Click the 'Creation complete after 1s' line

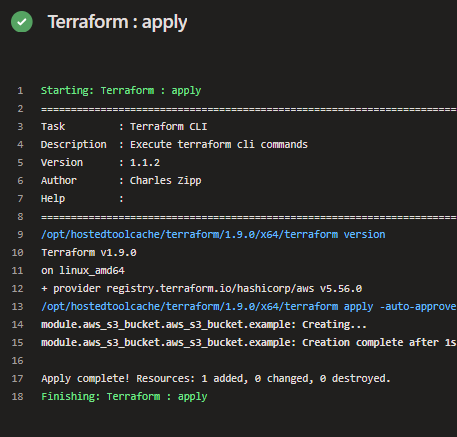pos(249,342)
